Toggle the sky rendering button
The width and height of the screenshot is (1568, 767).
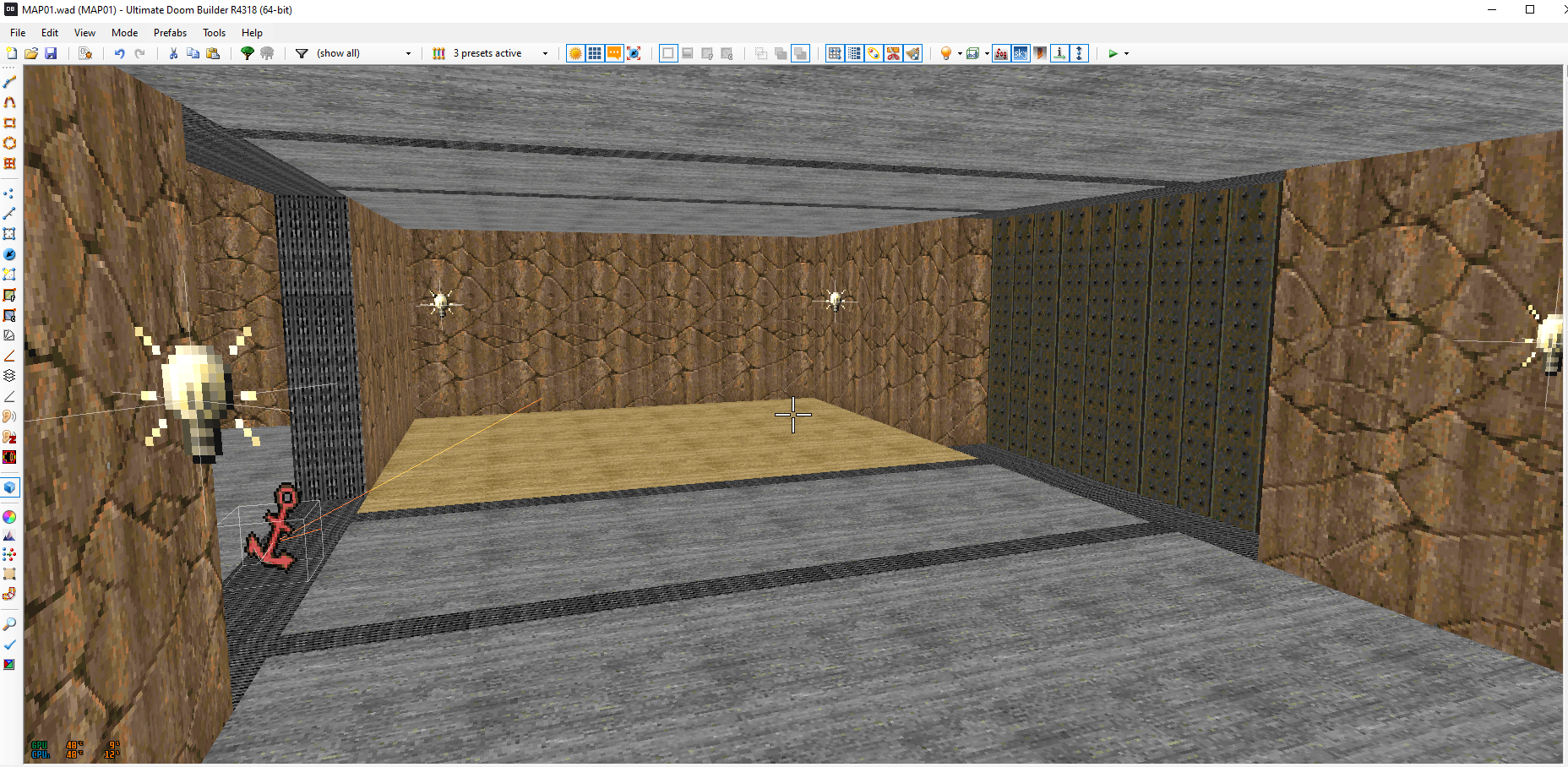tap(1021, 53)
